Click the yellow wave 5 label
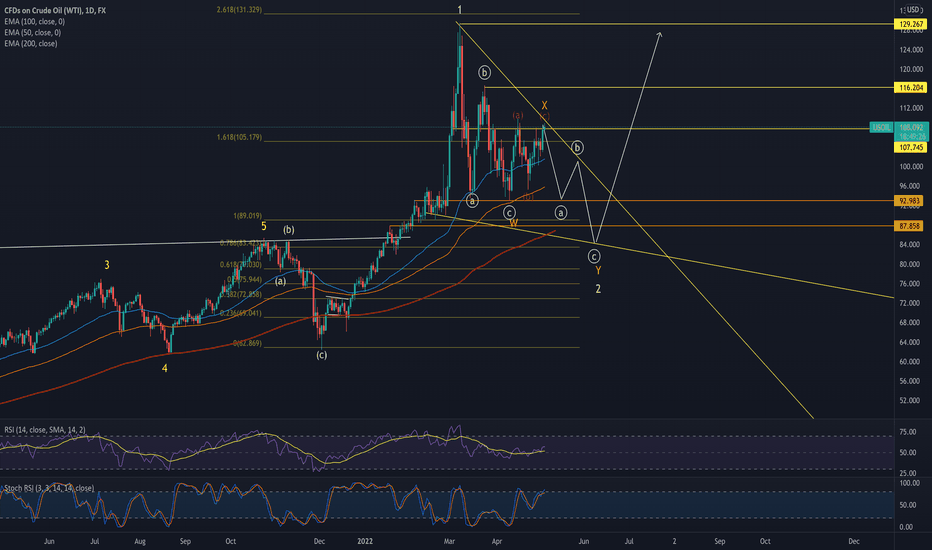The width and height of the screenshot is (932, 550). point(264,226)
